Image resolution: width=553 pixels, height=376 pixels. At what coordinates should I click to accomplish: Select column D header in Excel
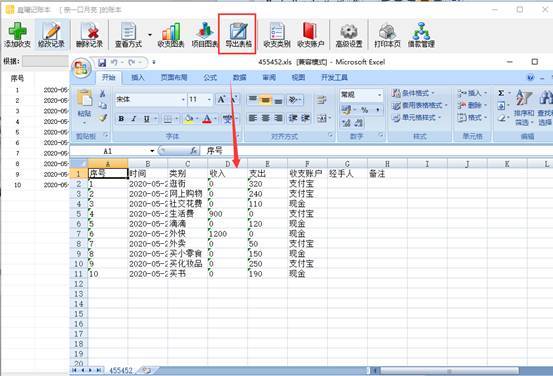227,164
